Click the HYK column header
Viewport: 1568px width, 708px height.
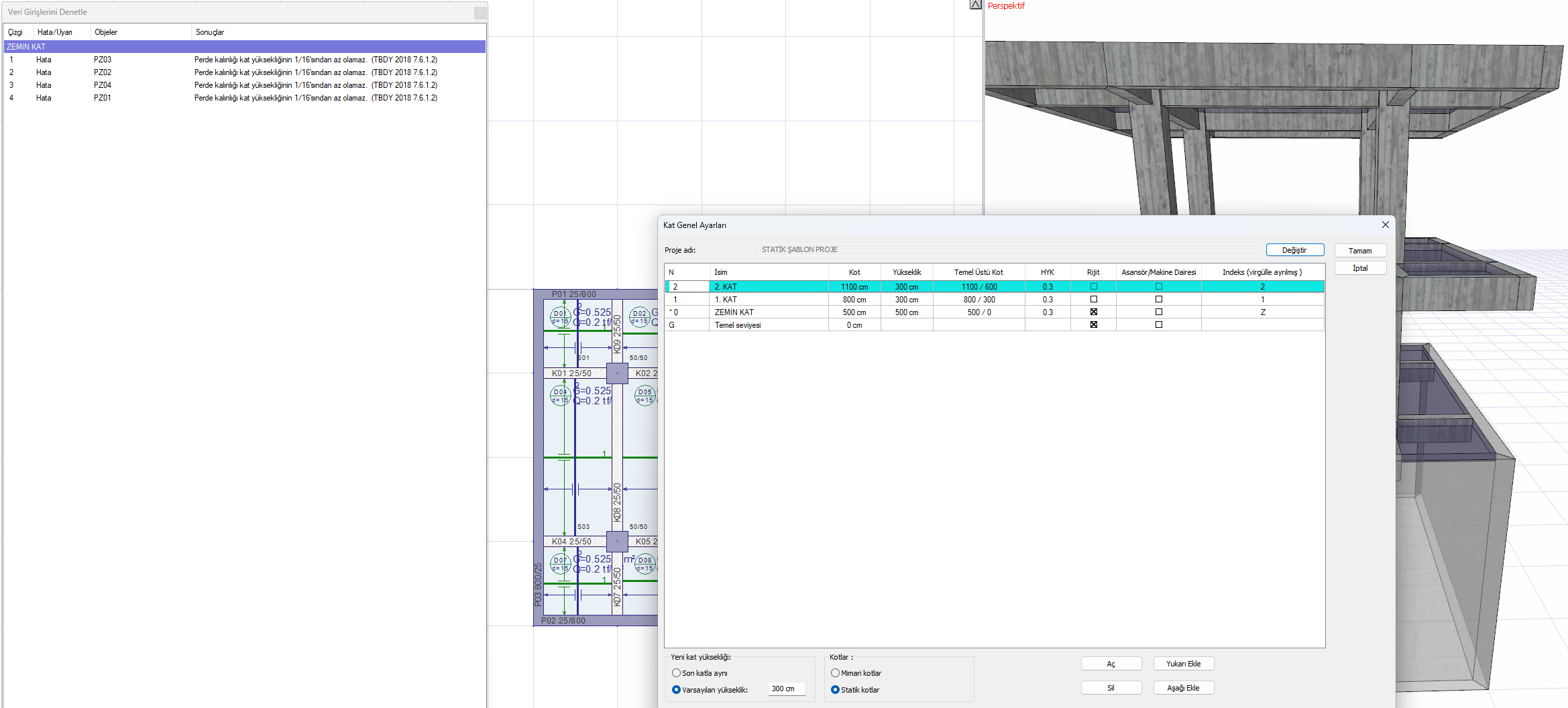[1048, 272]
